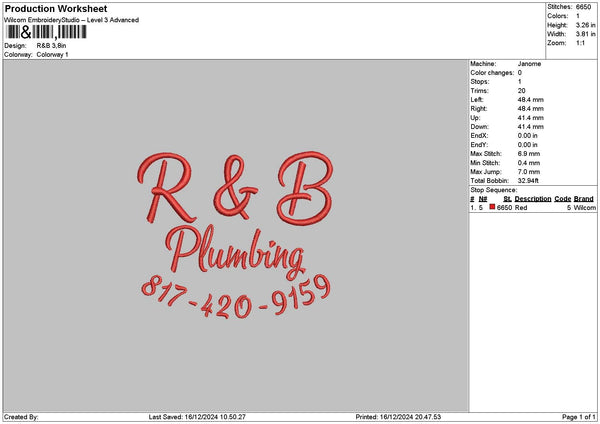
Task: Click the 'Plumbing' script text in design
Action: click(235, 251)
